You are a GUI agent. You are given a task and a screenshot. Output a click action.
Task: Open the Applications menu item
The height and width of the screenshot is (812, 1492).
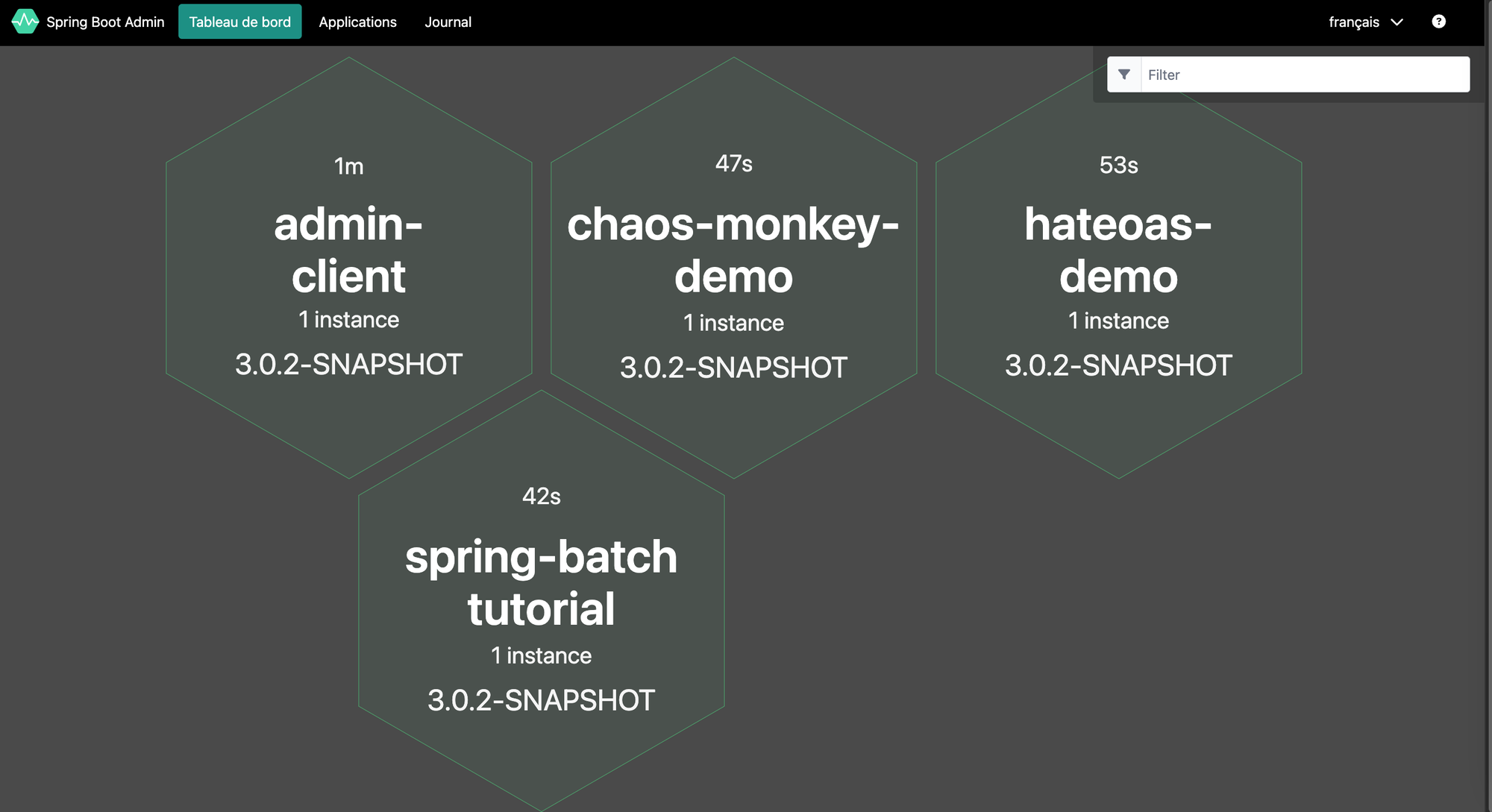(x=357, y=22)
